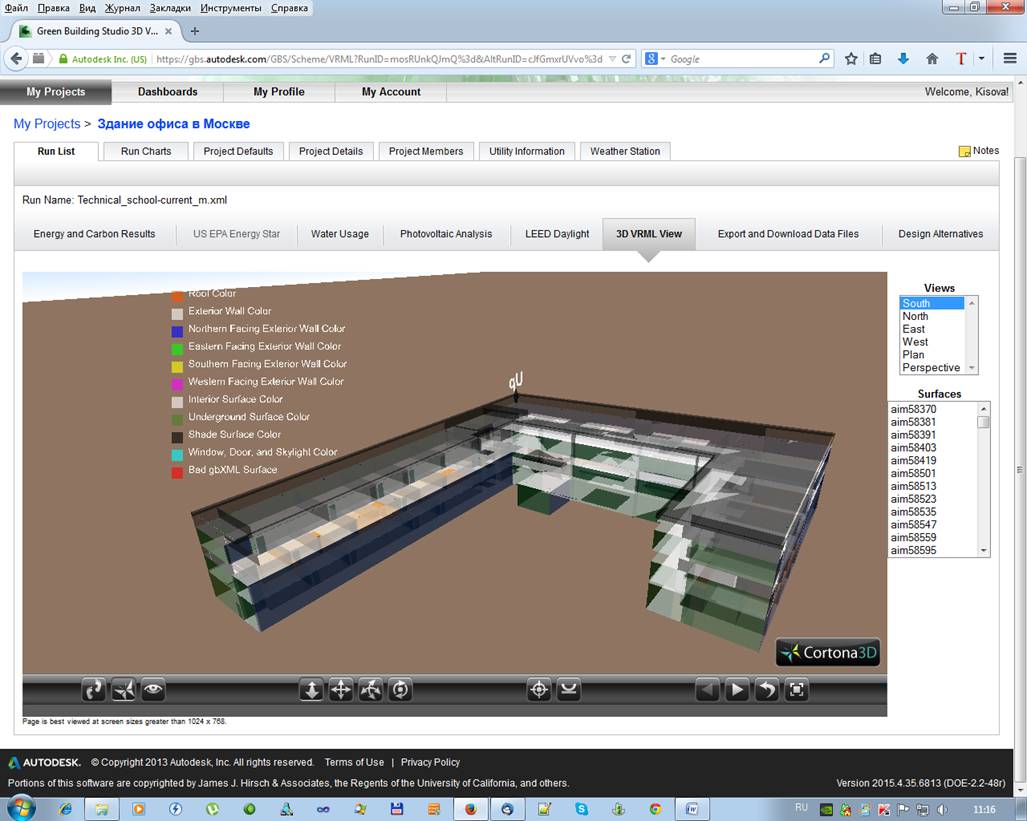Activate the Turn tool in Cortona toolbar
Viewport: 1027px width, 821px height.
click(x=371, y=690)
